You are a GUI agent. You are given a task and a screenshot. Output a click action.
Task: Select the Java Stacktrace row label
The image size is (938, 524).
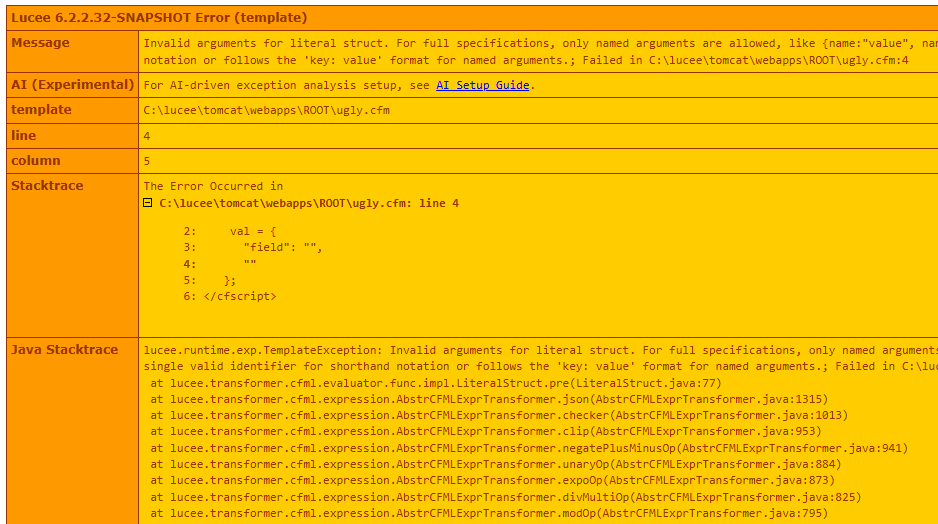[65, 349]
